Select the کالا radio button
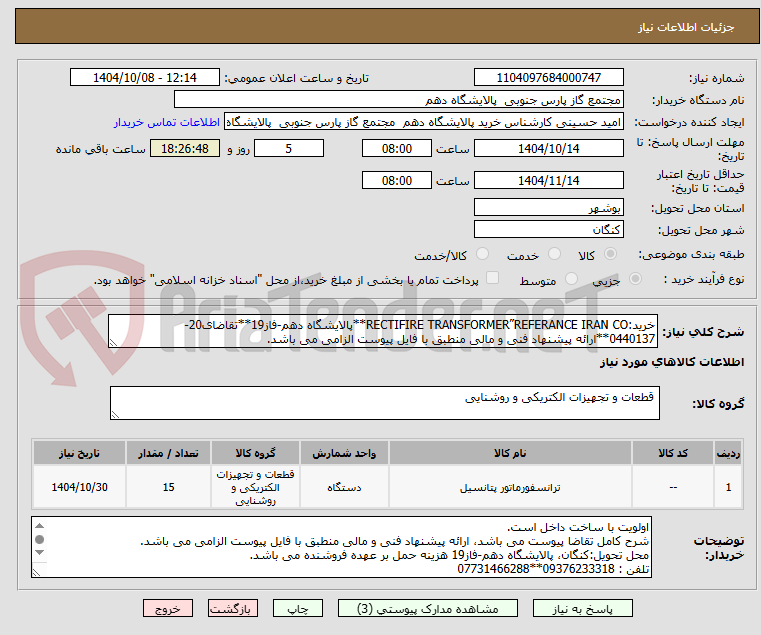 click(611, 254)
